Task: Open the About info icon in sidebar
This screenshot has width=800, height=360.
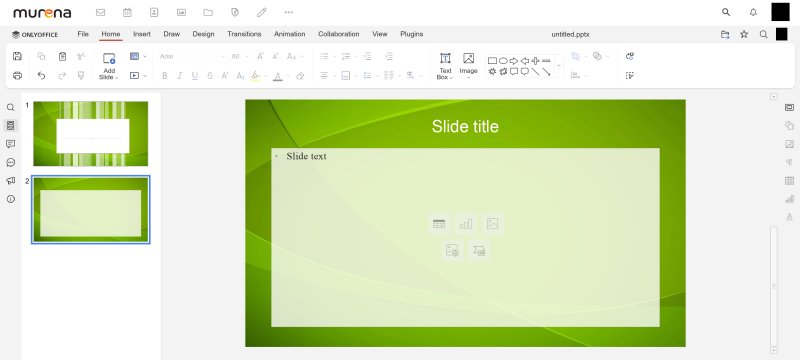Action: tap(11, 199)
